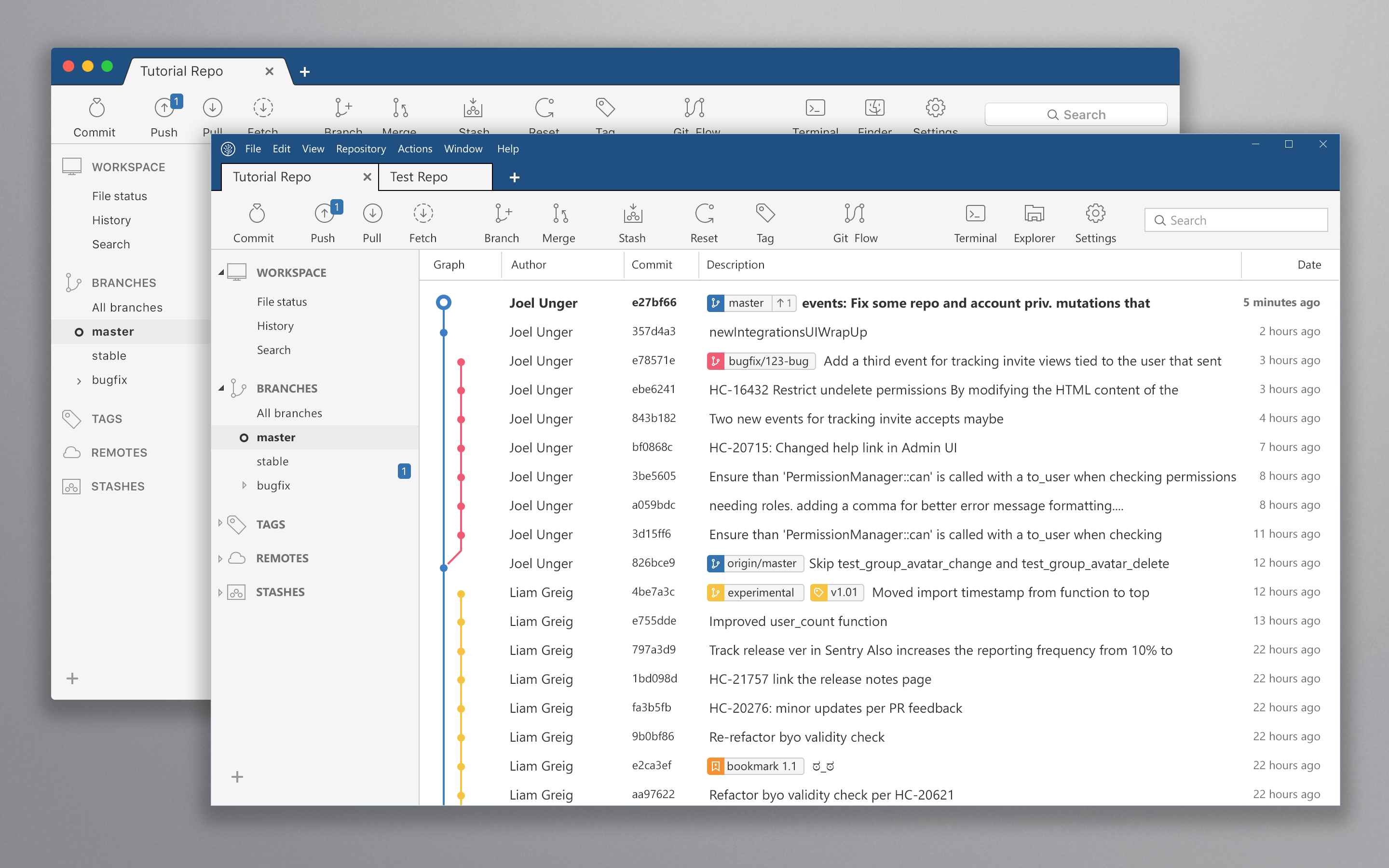
Task: Select the stable branch in front sidebar
Action: (x=272, y=461)
